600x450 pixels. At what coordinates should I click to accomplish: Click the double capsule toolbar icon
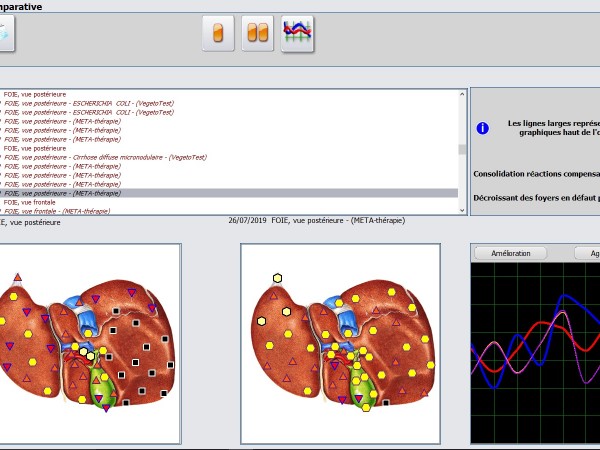(x=258, y=33)
